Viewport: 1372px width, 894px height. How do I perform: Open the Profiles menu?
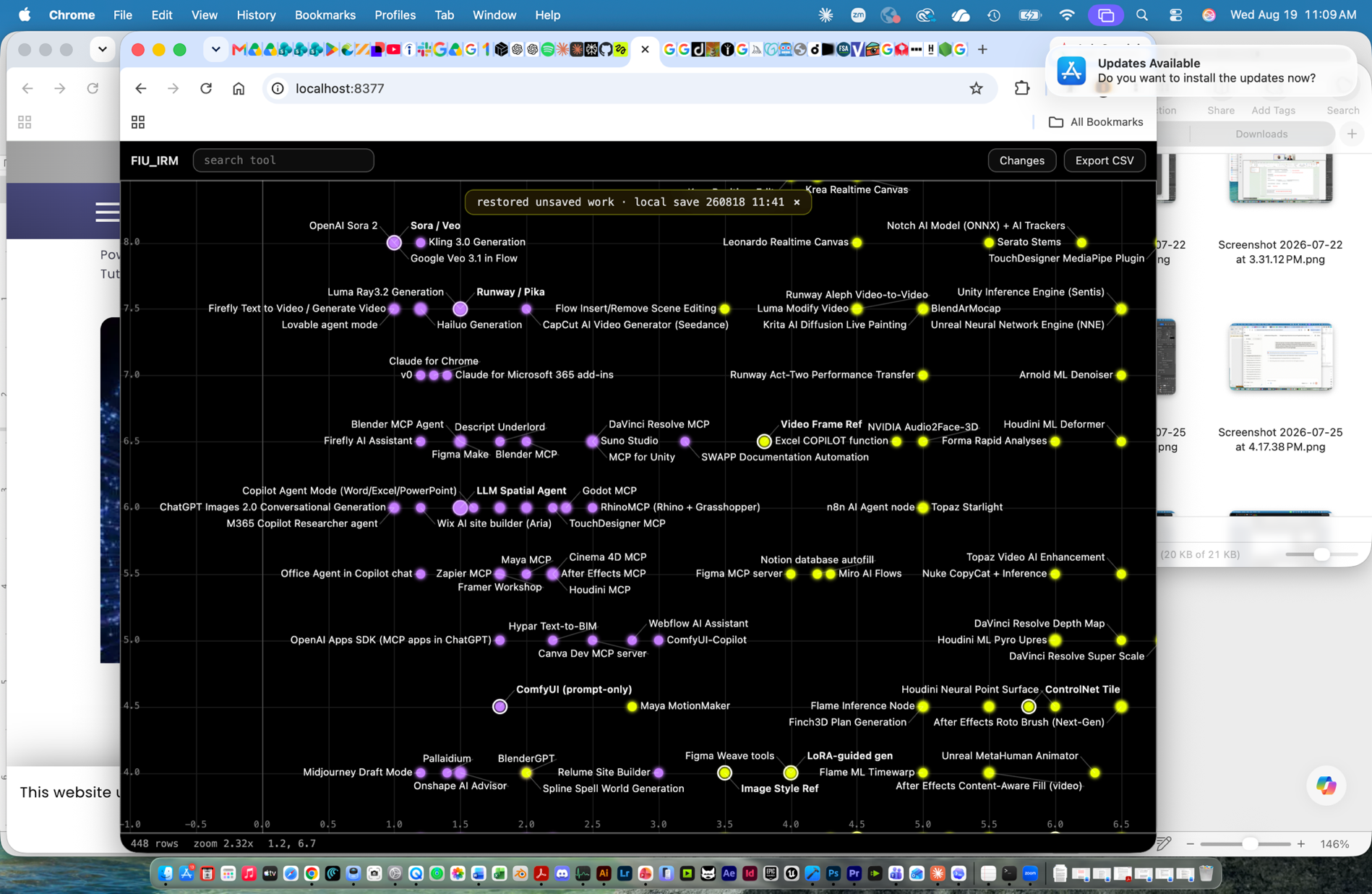click(395, 14)
